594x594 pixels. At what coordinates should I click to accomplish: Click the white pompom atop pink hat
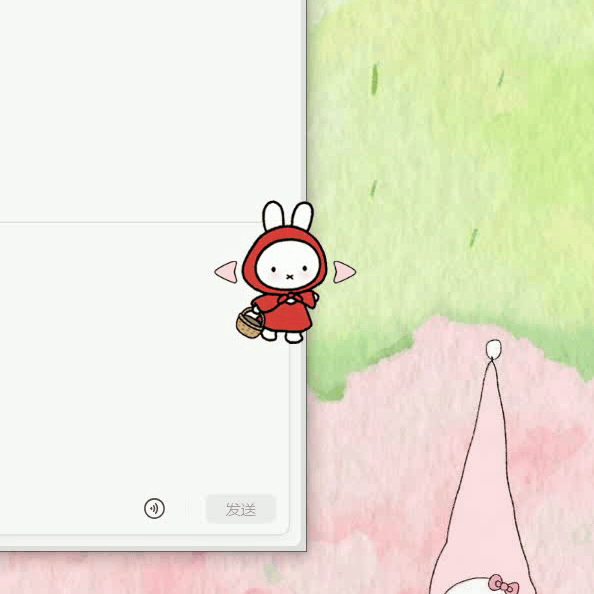[x=494, y=348]
